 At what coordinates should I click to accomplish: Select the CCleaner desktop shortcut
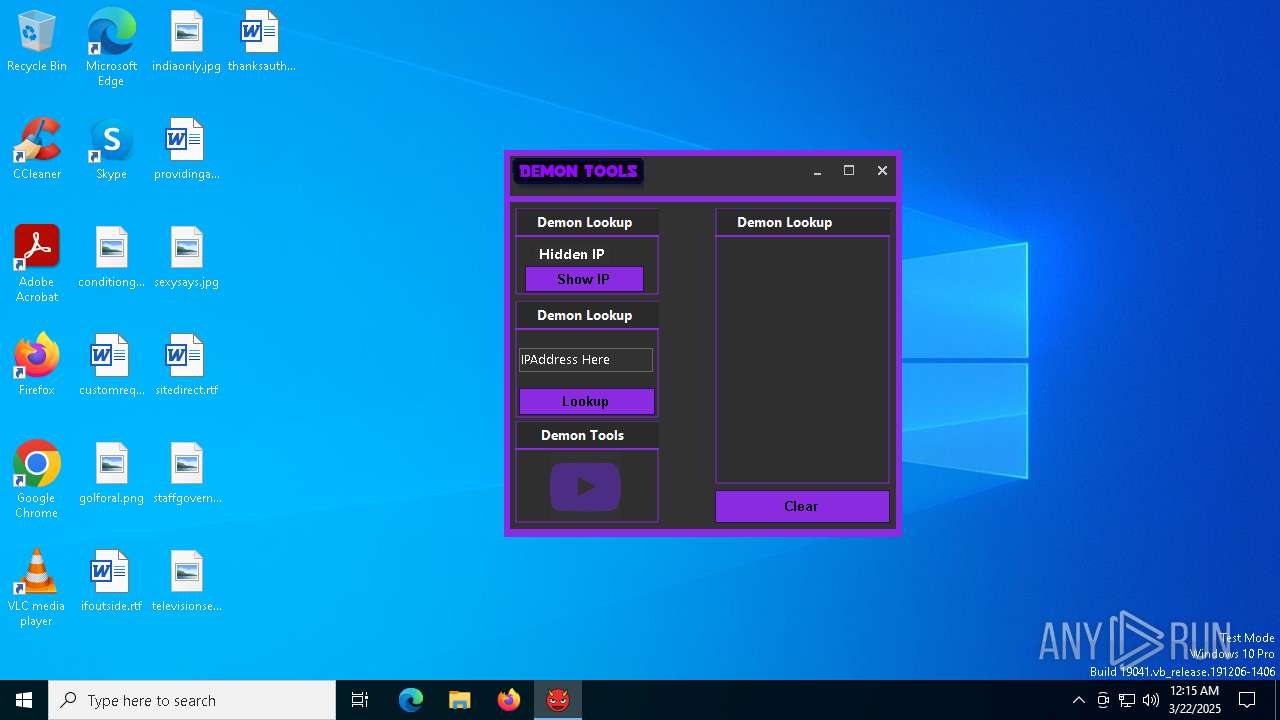pos(37,150)
